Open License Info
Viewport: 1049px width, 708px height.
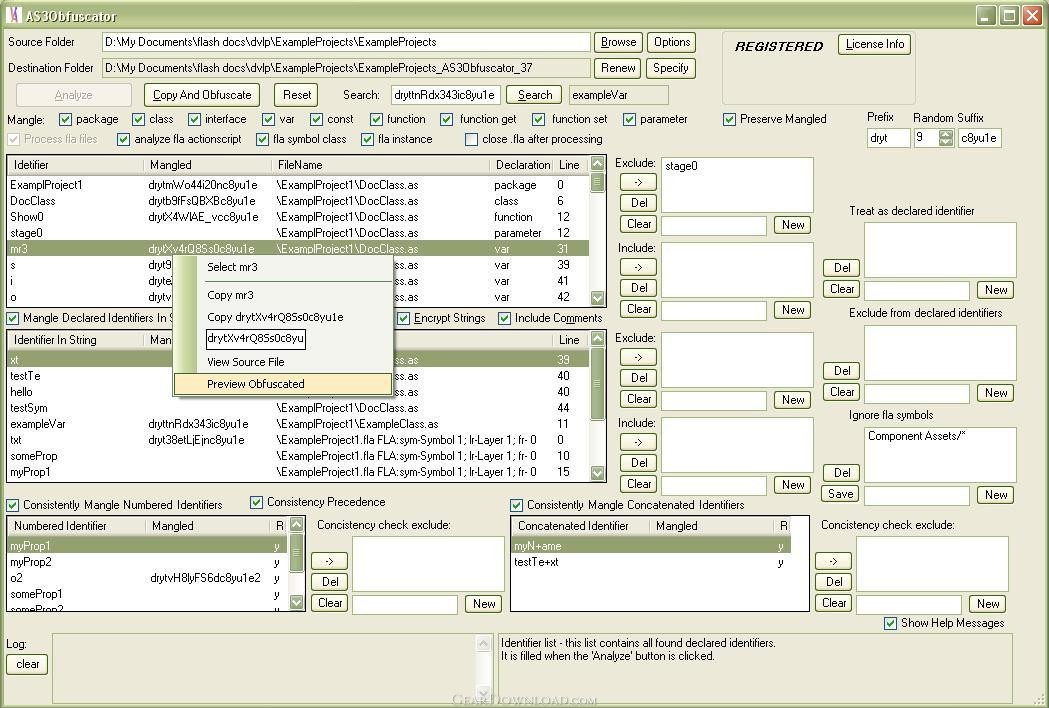coord(874,44)
